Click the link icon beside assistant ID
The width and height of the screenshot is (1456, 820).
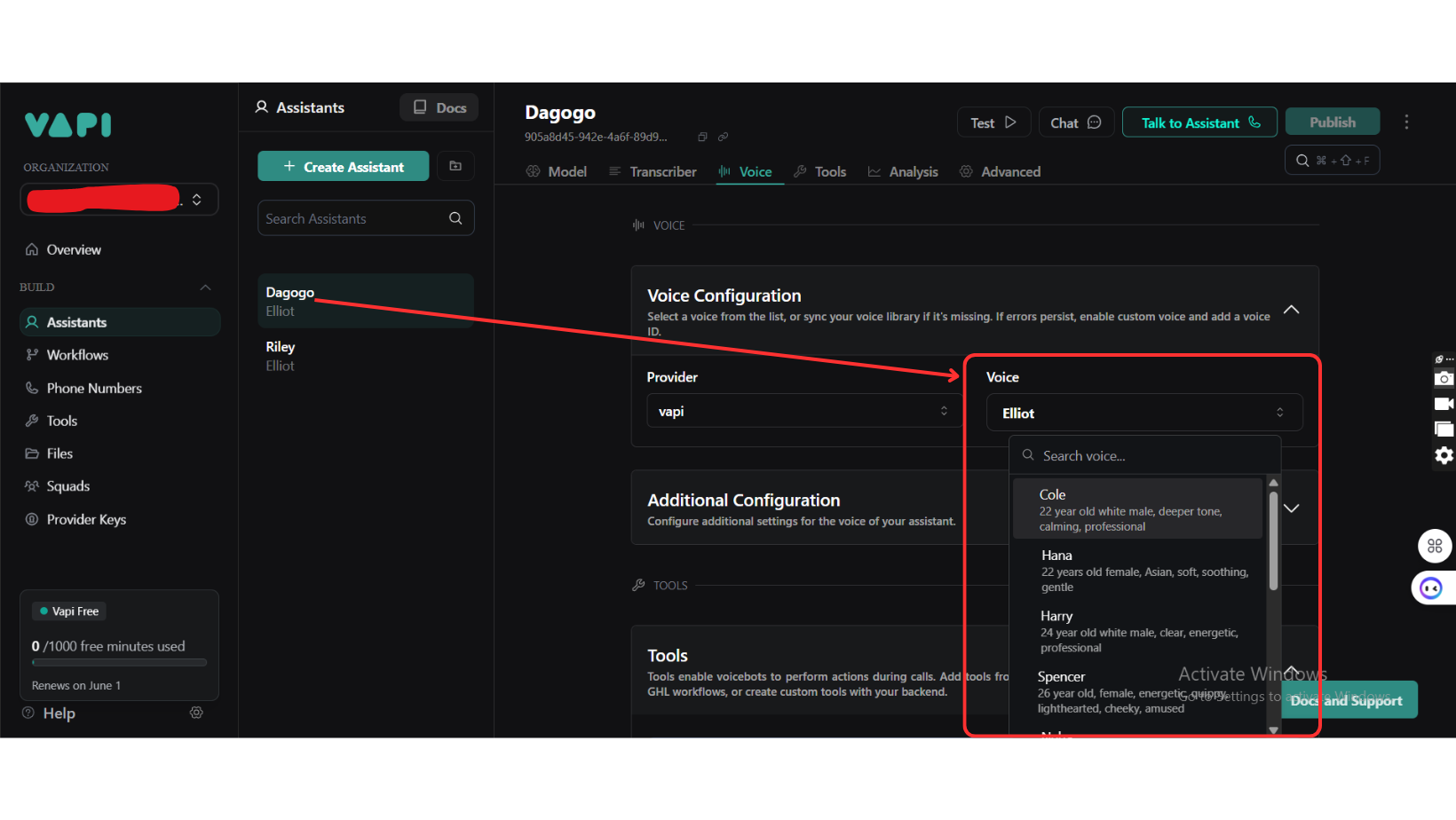point(723,137)
